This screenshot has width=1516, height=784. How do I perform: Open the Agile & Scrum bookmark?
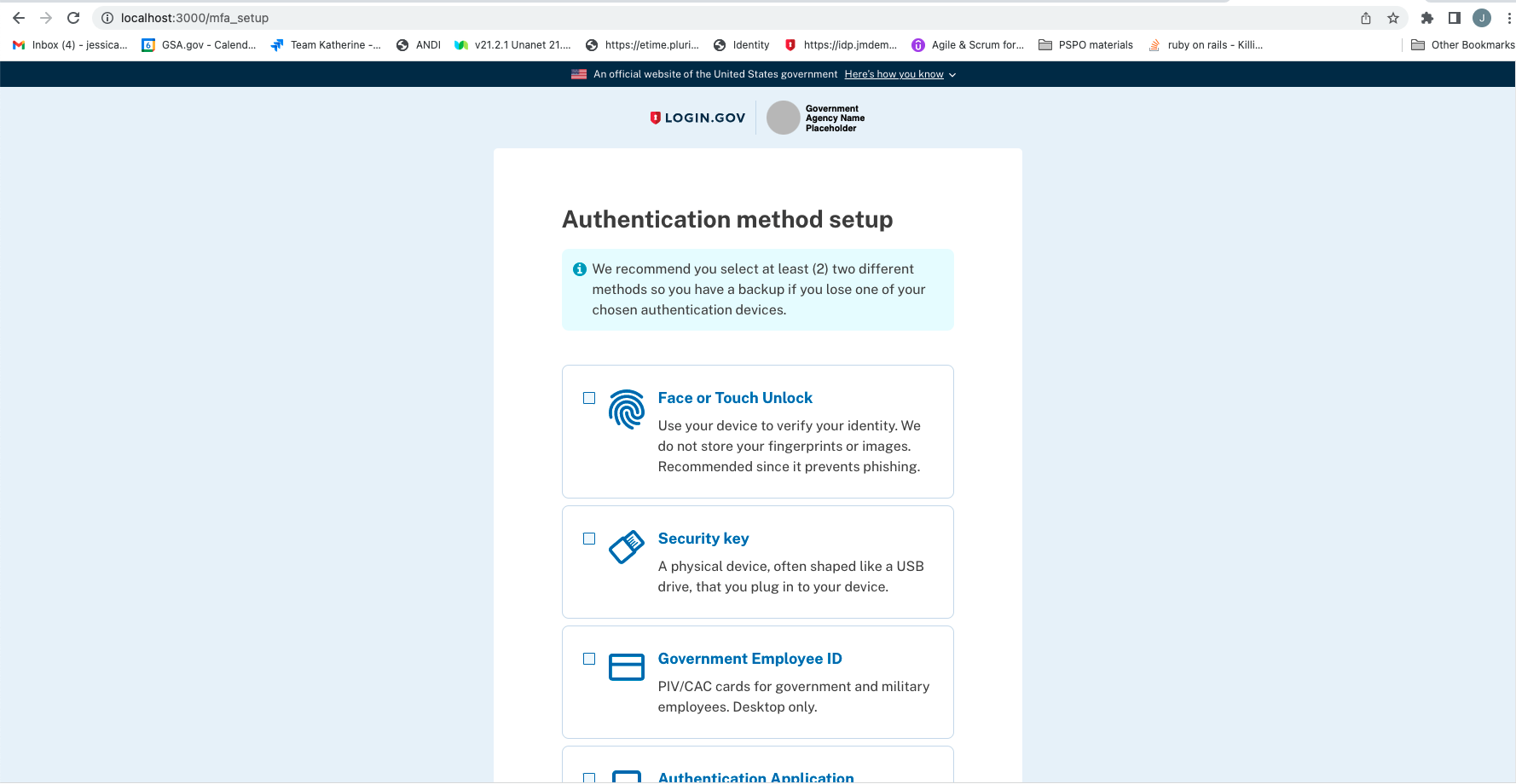tap(968, 45)
